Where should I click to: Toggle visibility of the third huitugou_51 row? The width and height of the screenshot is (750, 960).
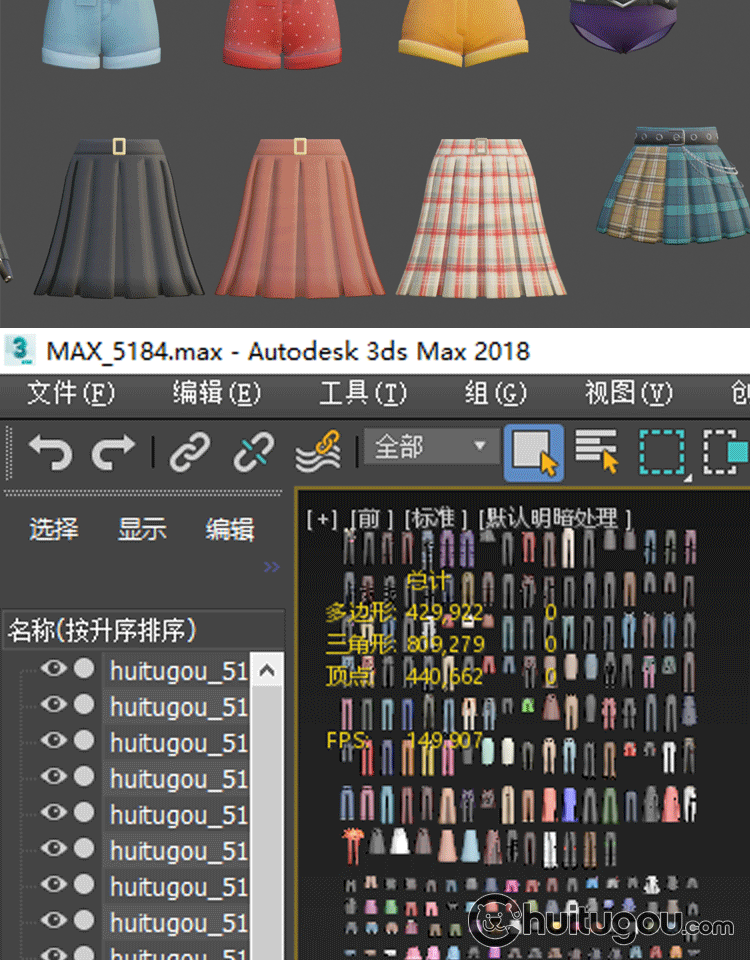click(52, 741)
